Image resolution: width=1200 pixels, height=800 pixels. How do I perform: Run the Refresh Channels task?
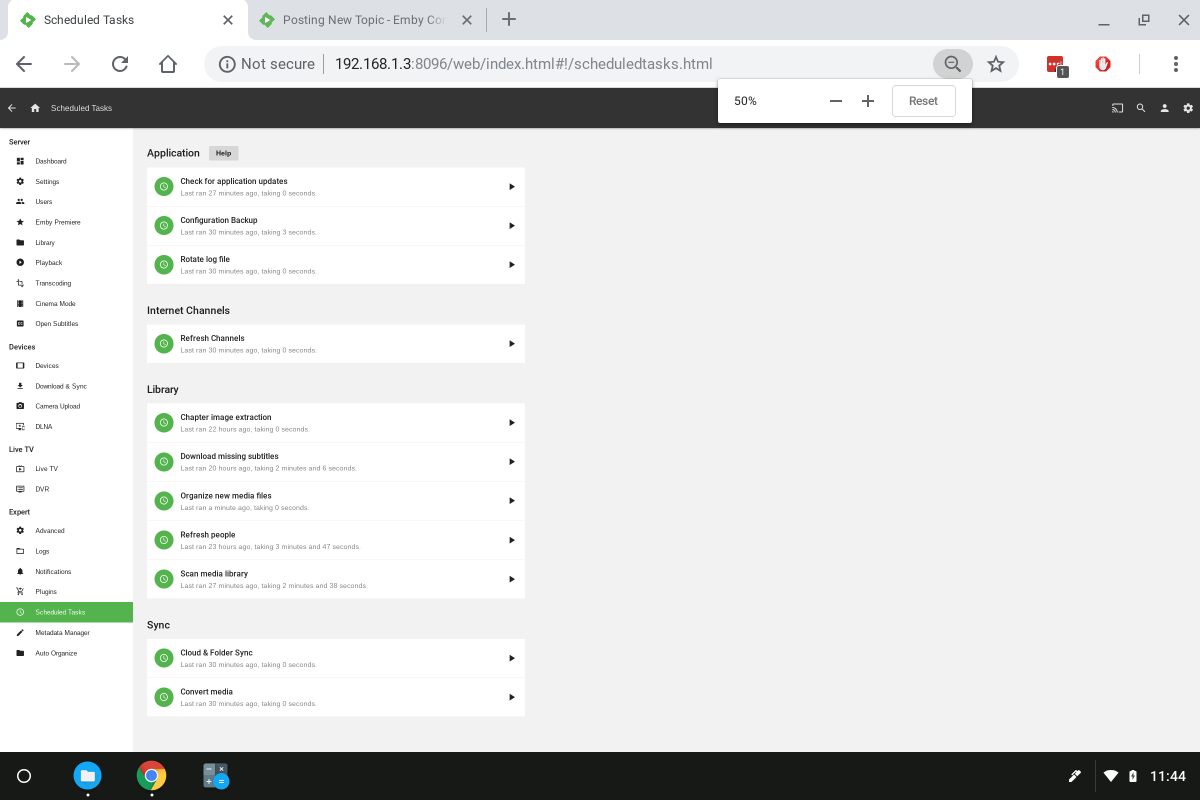click(511, 343)
